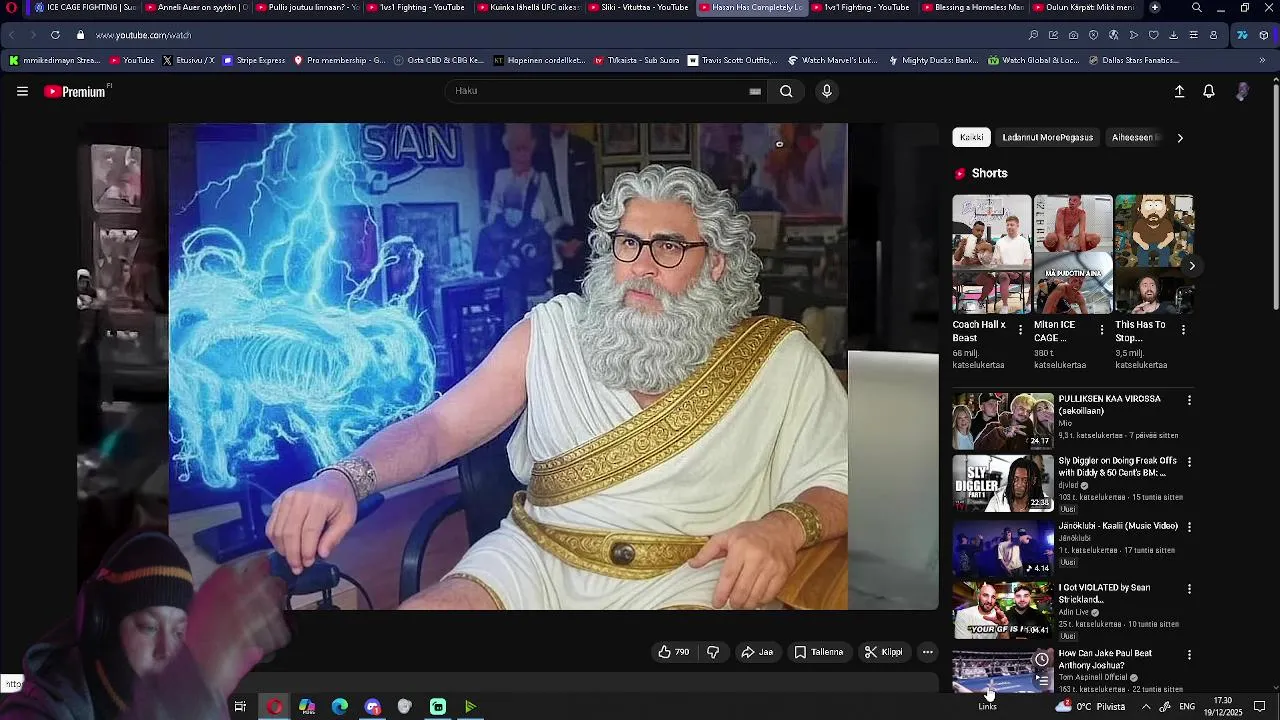Viewport: 1280px width, 720px height.
Task: Open options for This Has To Stop short
Action: pos(1183,329)
